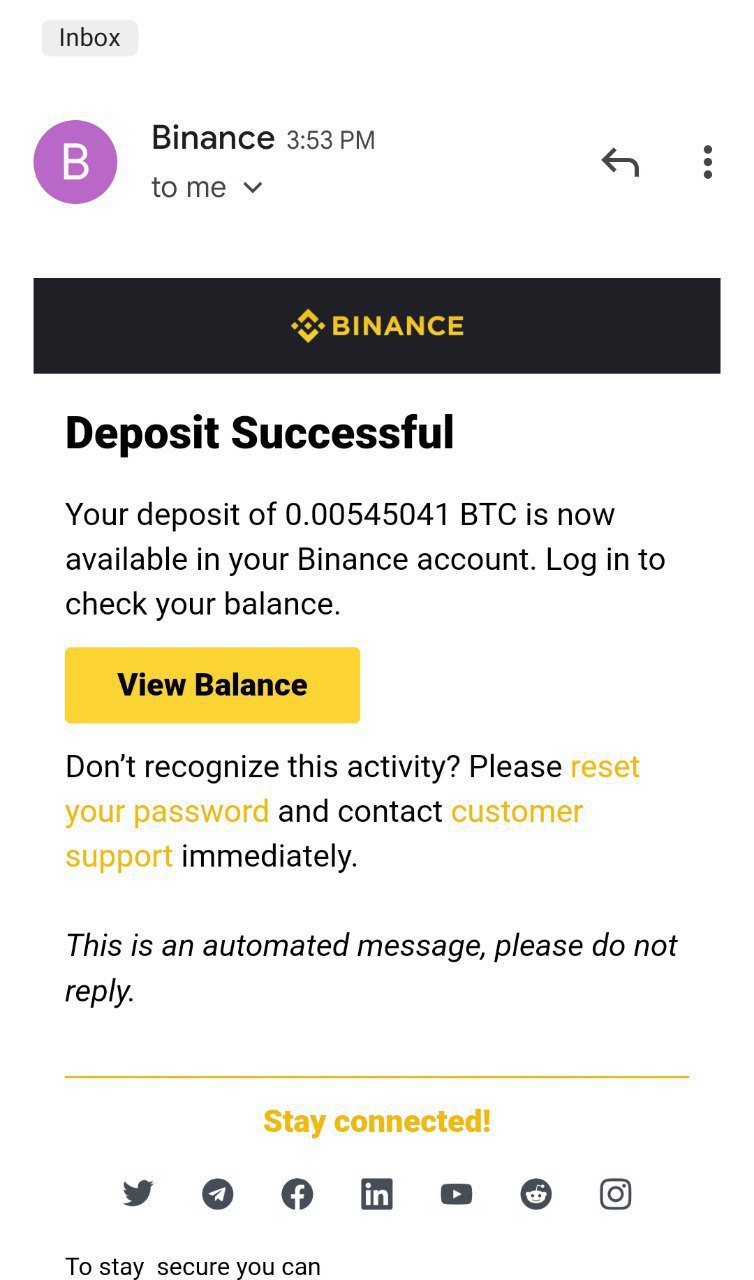Image resolution: width=754 pixels, height=1280 pixels.
Task: Tap the Instagram icon
Action: coord(615,1194)
